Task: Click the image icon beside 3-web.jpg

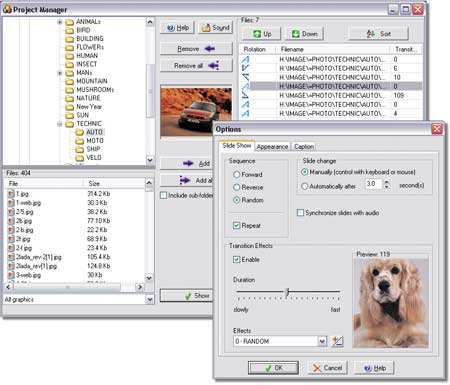Action: point(11,275)
